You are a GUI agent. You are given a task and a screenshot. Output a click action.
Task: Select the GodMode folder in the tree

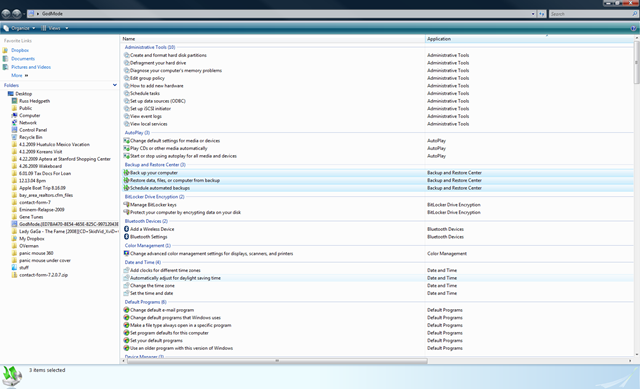coord(69,224)
